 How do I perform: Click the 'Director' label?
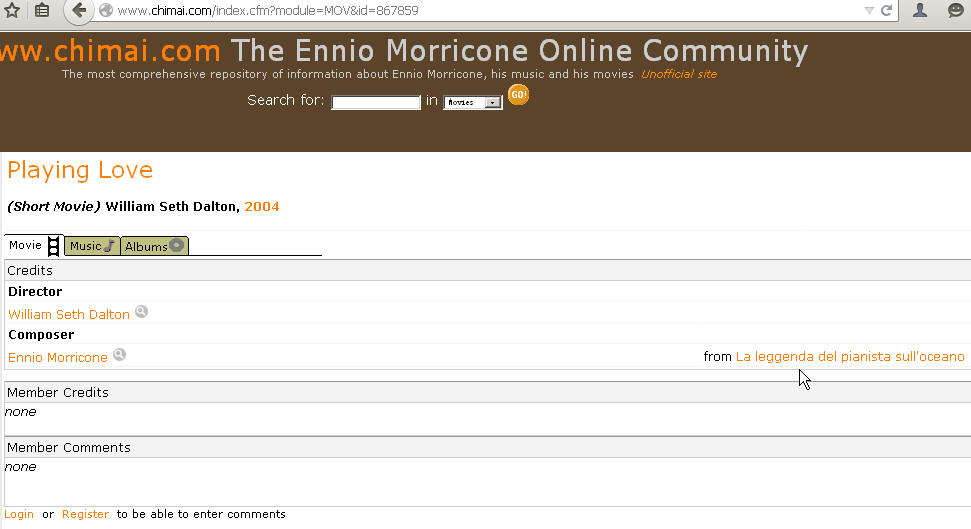35,291
